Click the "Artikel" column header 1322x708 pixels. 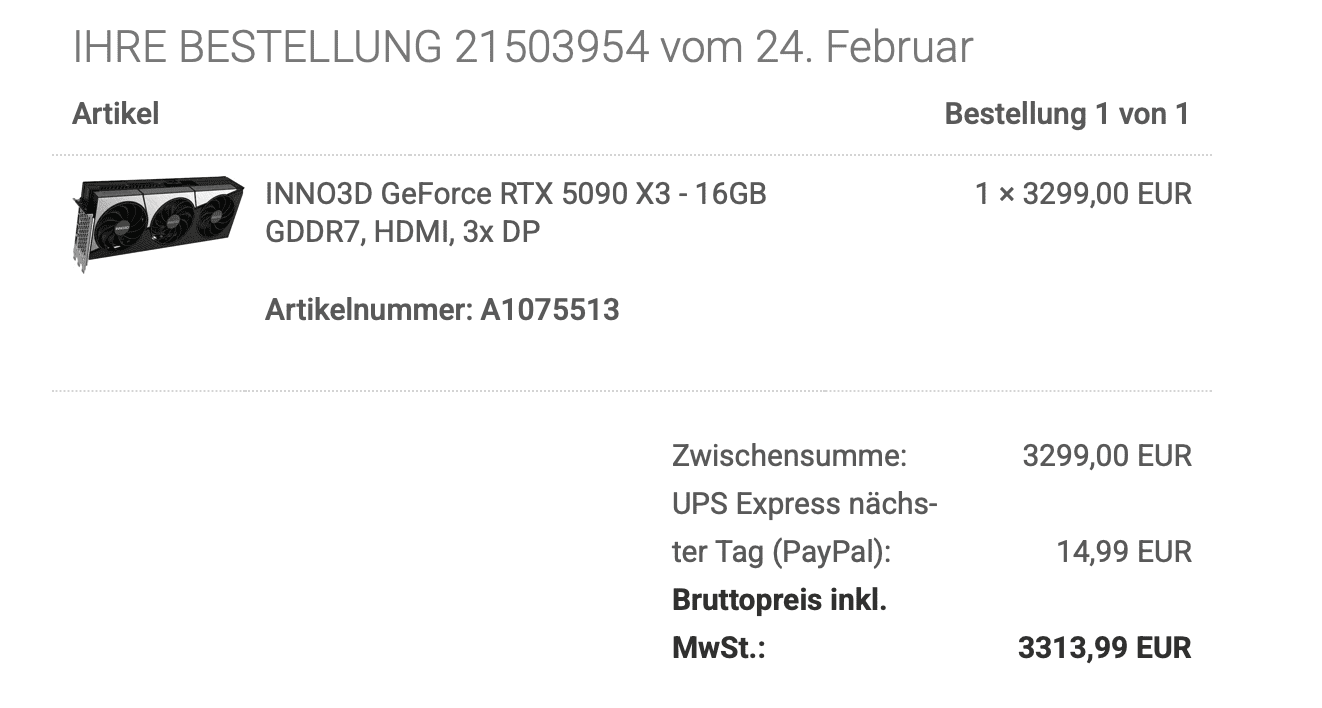pyautogui.click(x=115, y=114)
